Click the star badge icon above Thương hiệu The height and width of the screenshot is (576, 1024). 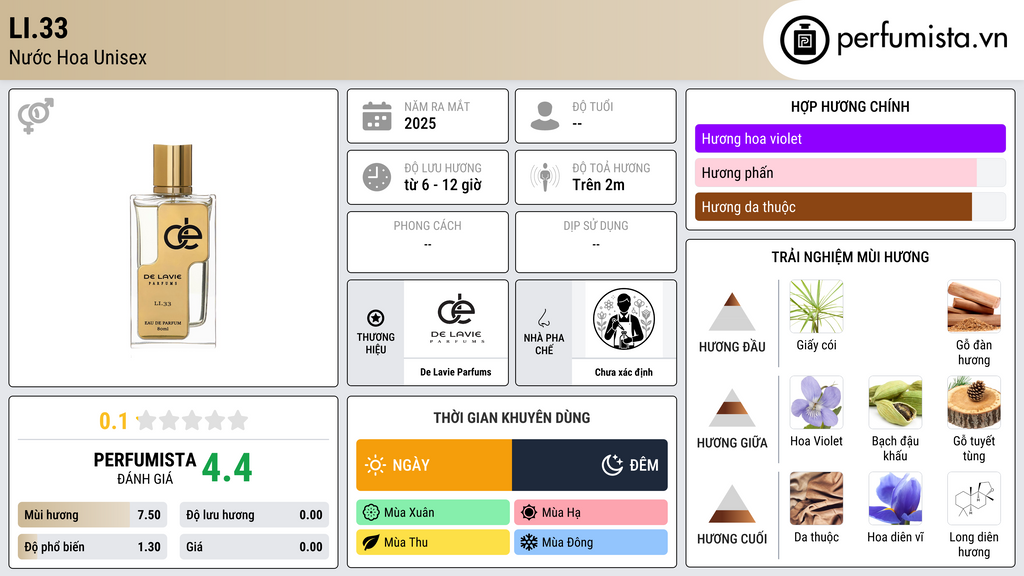point(376,318)
